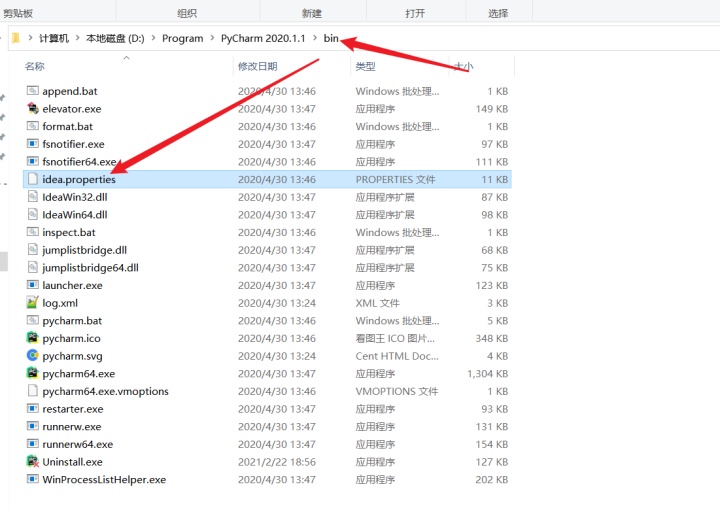Click the elevator.exe file icon

coord(33,108)
